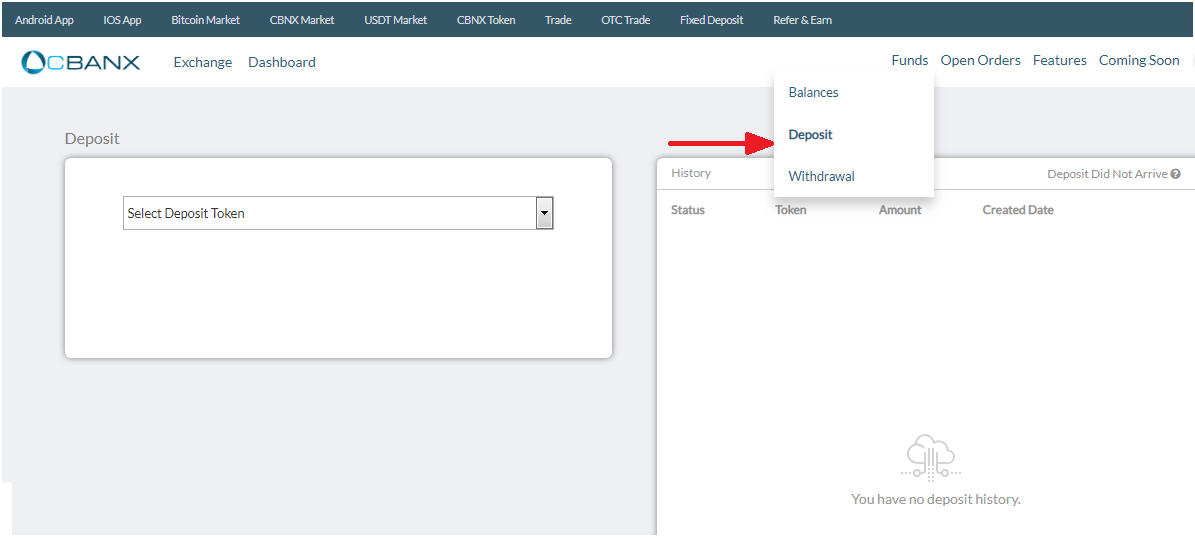Click the Select Deposit Token combo box
The image size is (1195, 538).
pos(338,213)
